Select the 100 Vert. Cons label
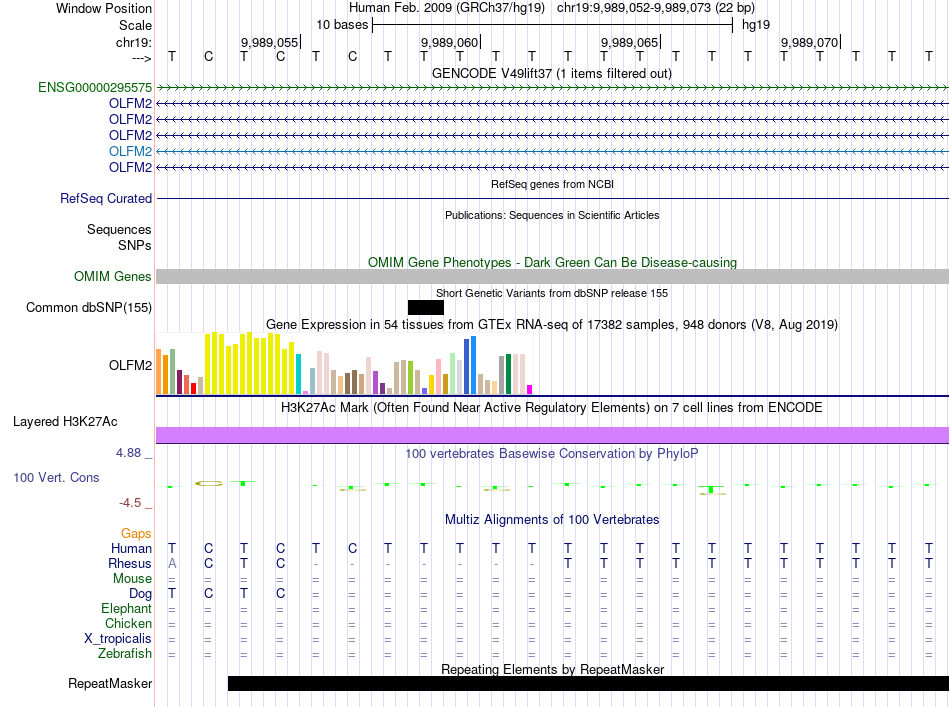Image resolution: width=950 pixels, height=707 pixels. point(56,478)
